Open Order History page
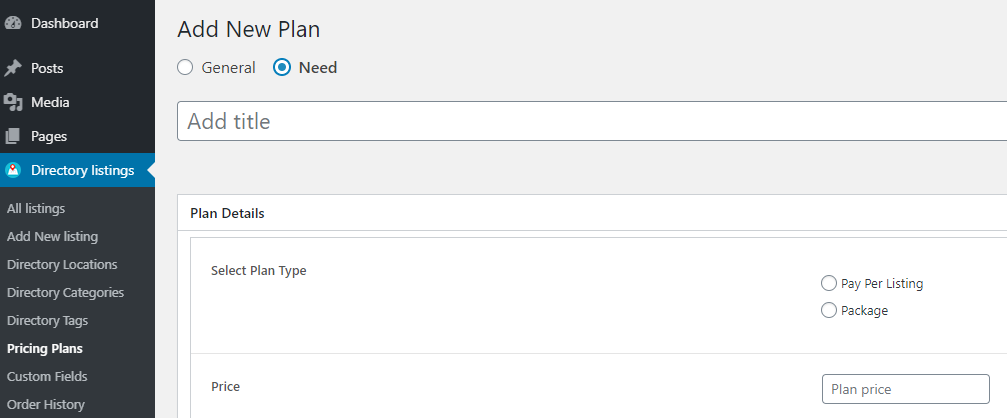The width and height of the screenshot is (1007, 418). coord(46,405)
